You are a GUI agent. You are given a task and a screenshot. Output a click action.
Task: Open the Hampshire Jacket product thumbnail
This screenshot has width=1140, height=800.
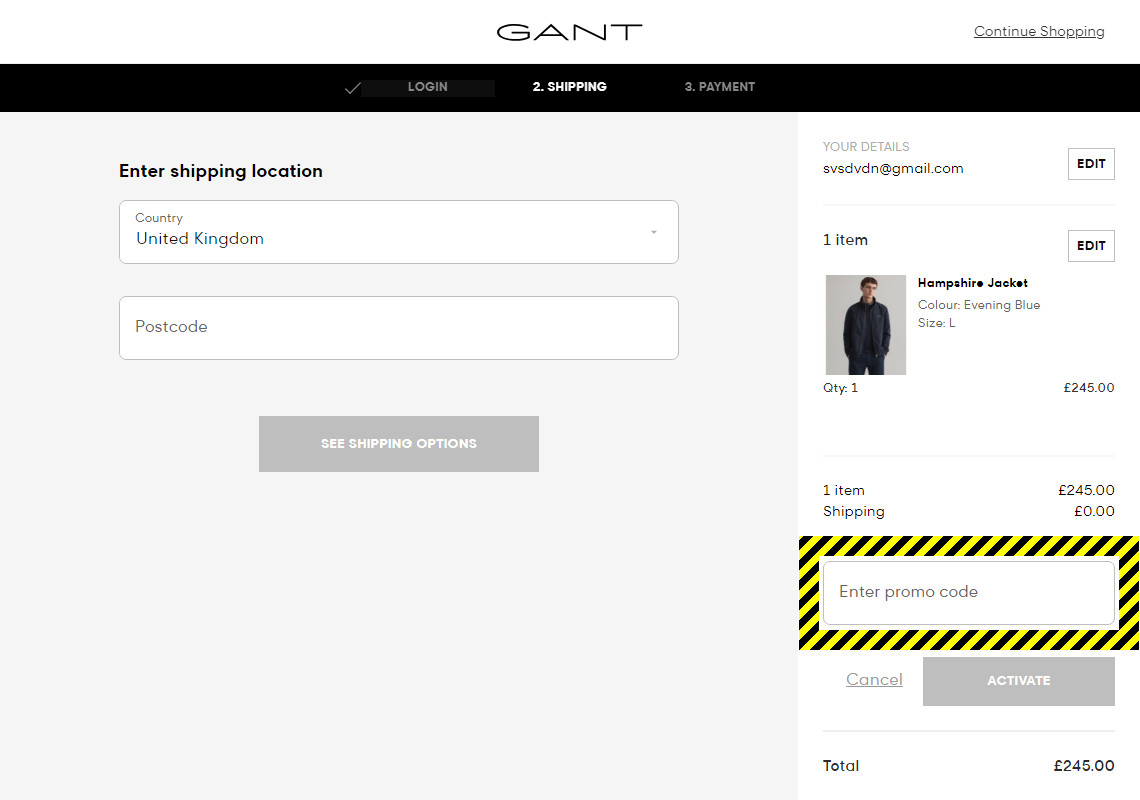[865, 325]
